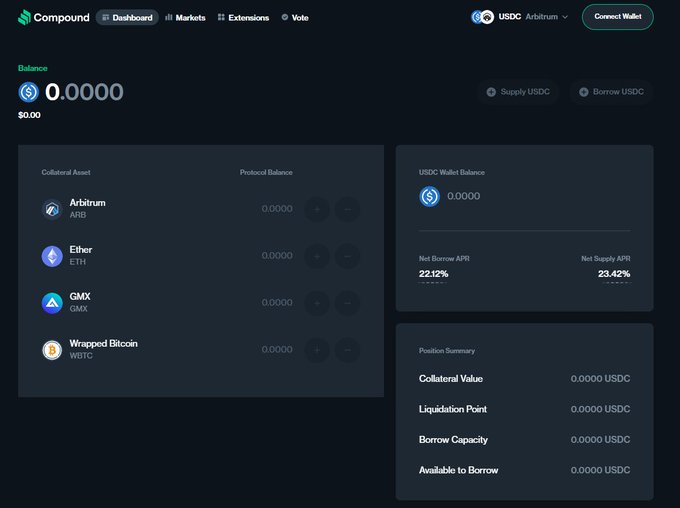Click the plus button in Wrapped Bitcoin row

pyautogui.click(x=317, y=350)
